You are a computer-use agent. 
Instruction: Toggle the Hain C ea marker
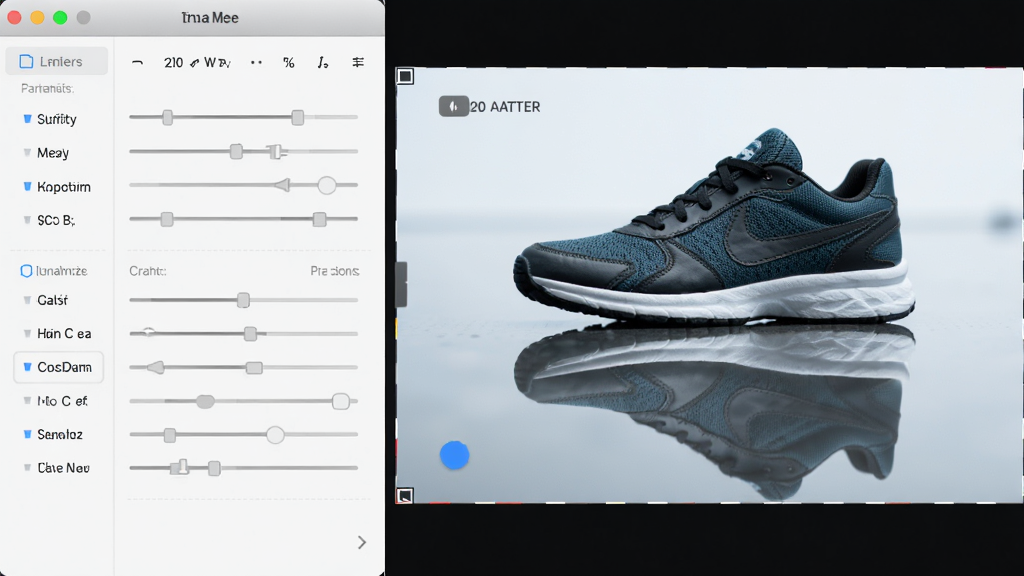coord(27,334)
